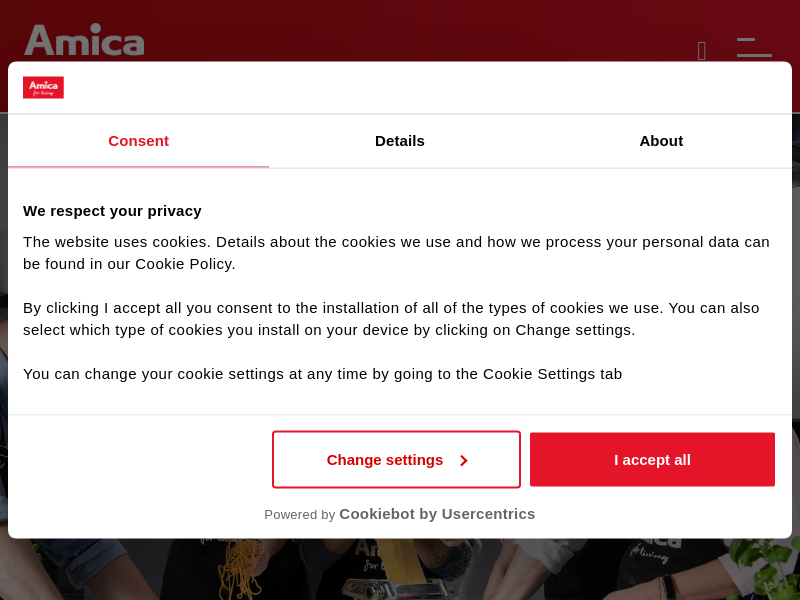Click the Amica logo in the site header
This screenshot has height=600, width=800.
coord(85,40)
